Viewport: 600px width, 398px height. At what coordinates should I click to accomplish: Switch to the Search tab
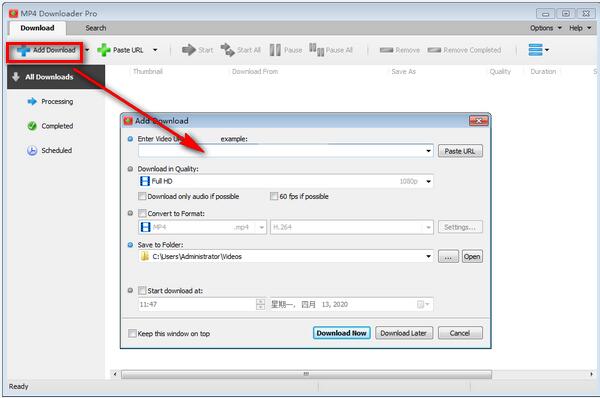click(x=96, y=28)
